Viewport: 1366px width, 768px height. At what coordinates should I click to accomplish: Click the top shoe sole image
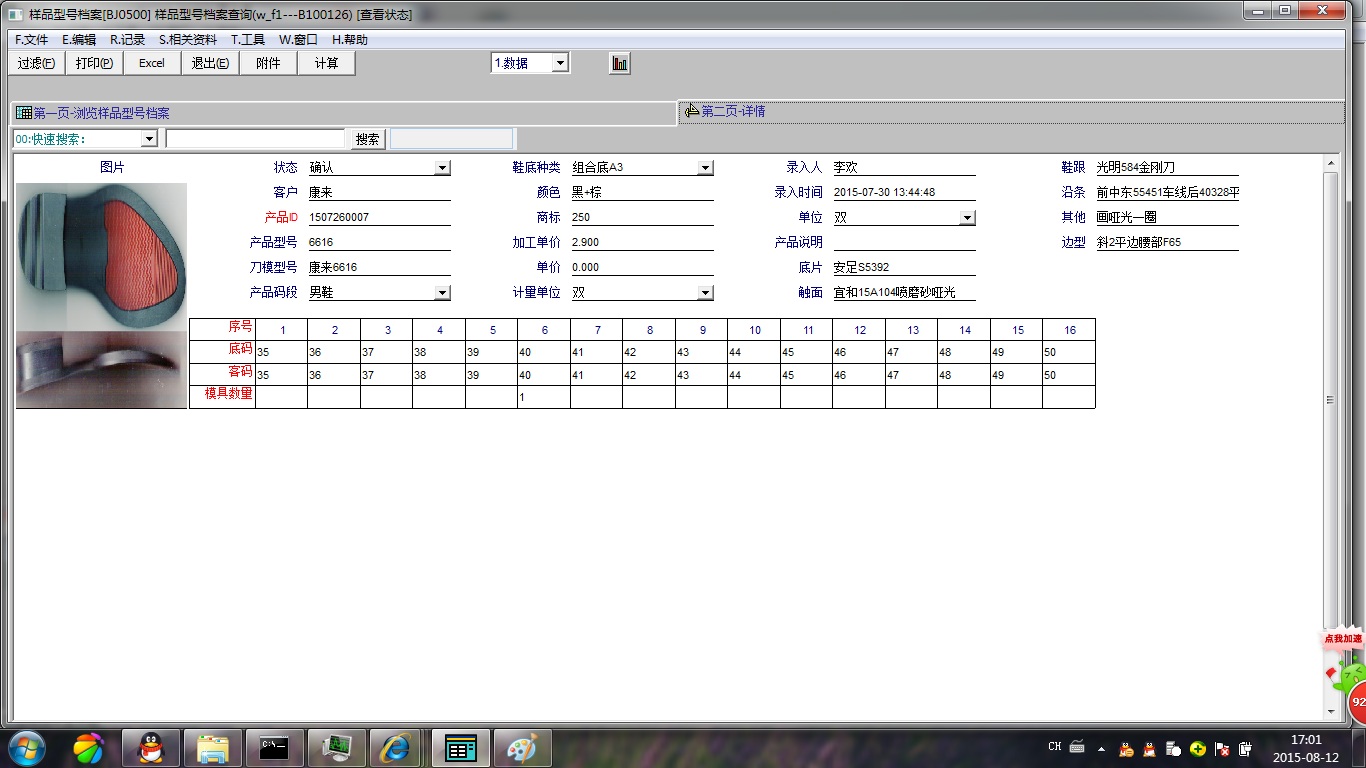coord(101,256)
